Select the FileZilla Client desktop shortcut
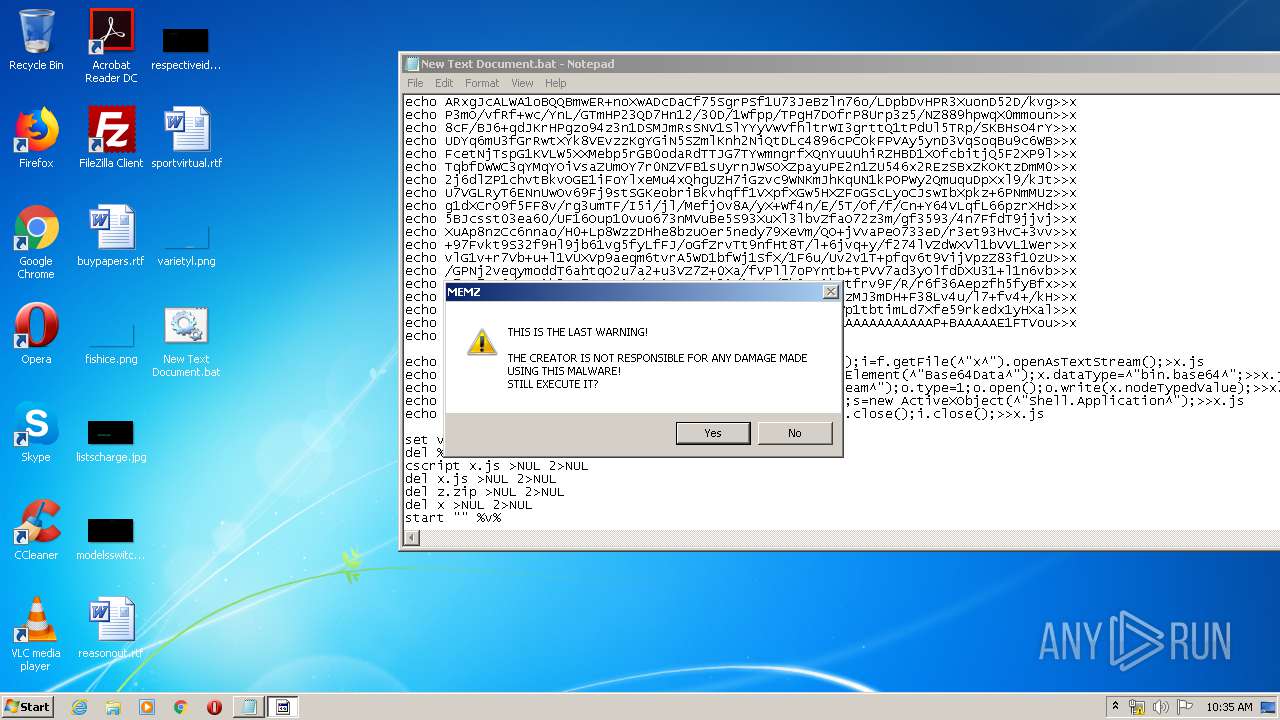Screen dimensions: 1280x720 111,138
